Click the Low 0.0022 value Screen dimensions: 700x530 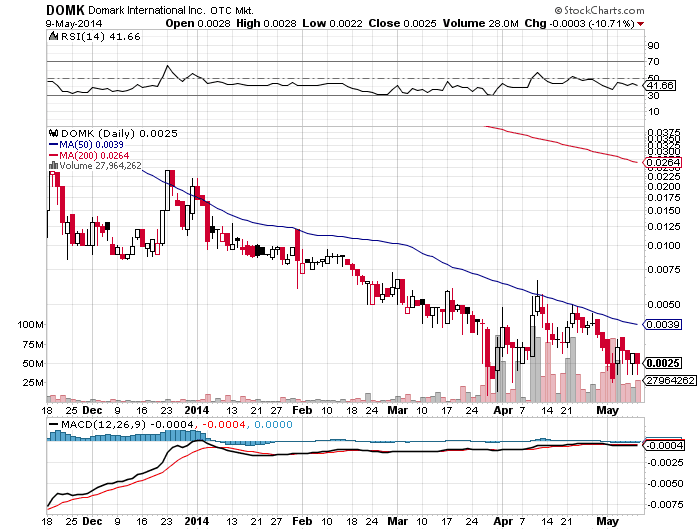click(332, 23)
